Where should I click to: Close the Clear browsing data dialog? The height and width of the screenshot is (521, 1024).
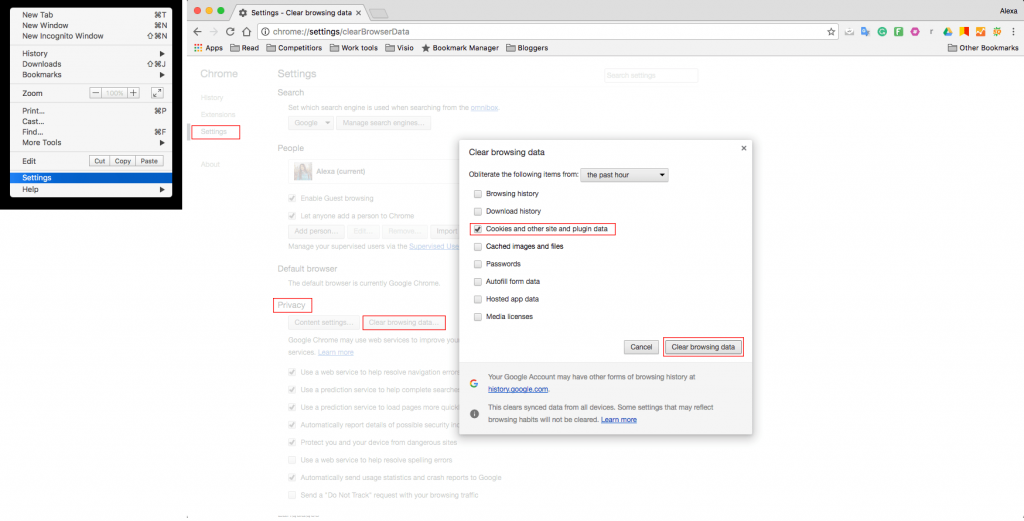(743, 148)
